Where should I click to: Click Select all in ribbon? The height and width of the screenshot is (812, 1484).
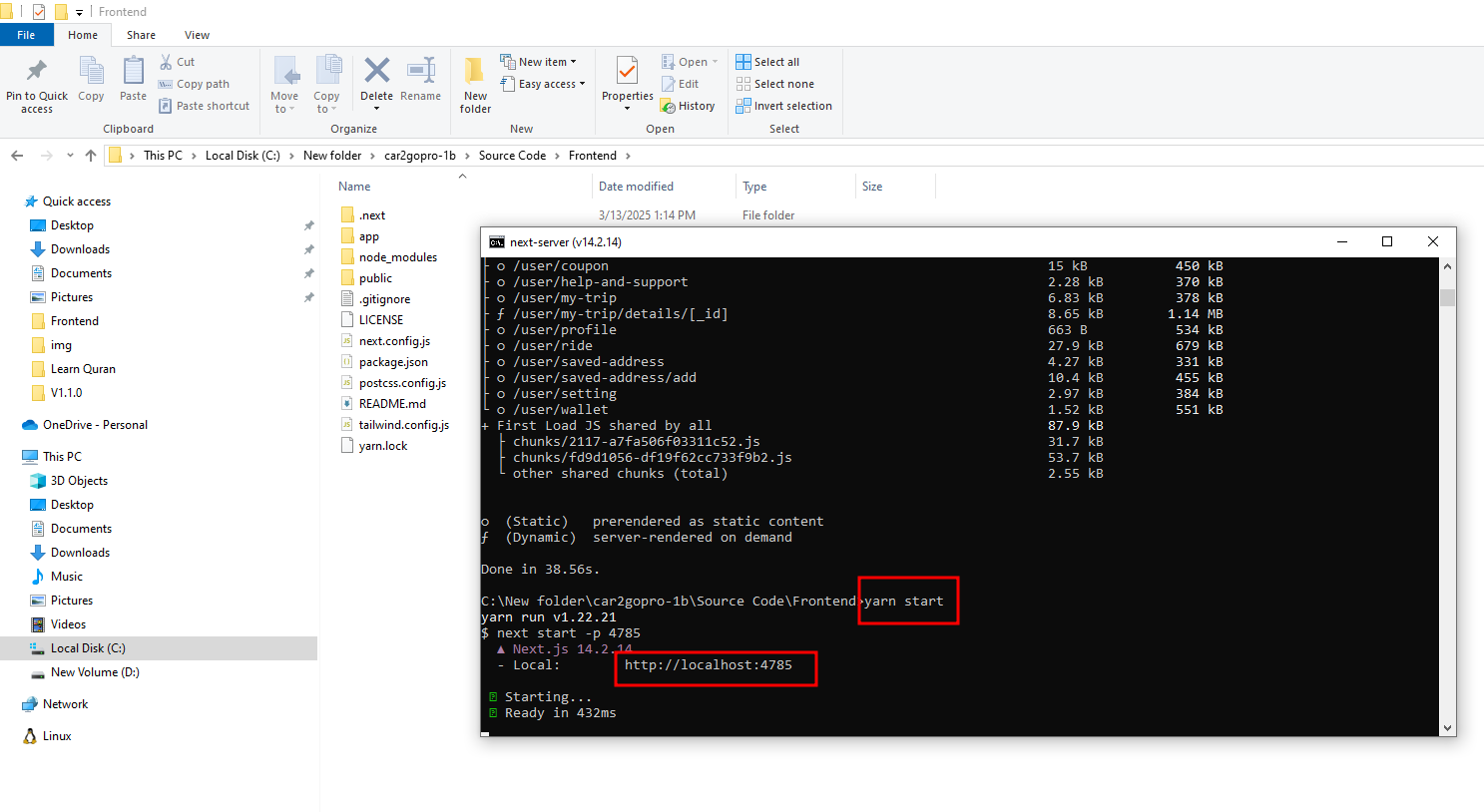767,62
